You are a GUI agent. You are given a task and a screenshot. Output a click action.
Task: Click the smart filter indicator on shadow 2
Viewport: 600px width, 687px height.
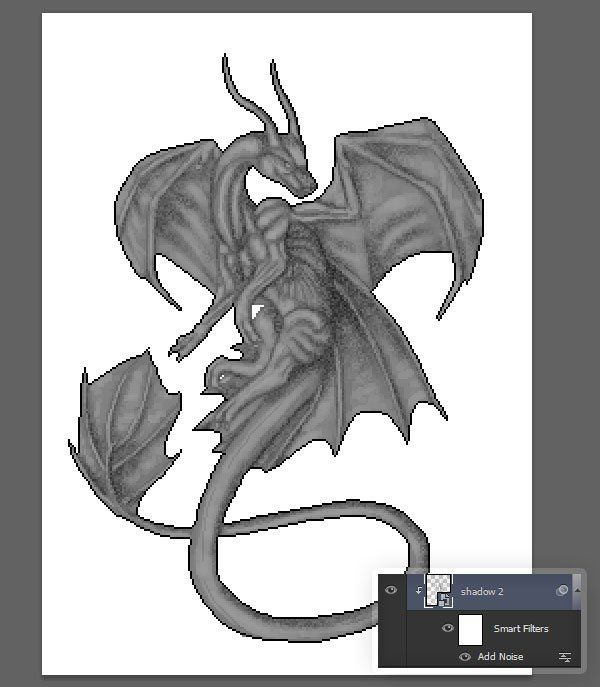pyautogui.click(x=562, y=591)
